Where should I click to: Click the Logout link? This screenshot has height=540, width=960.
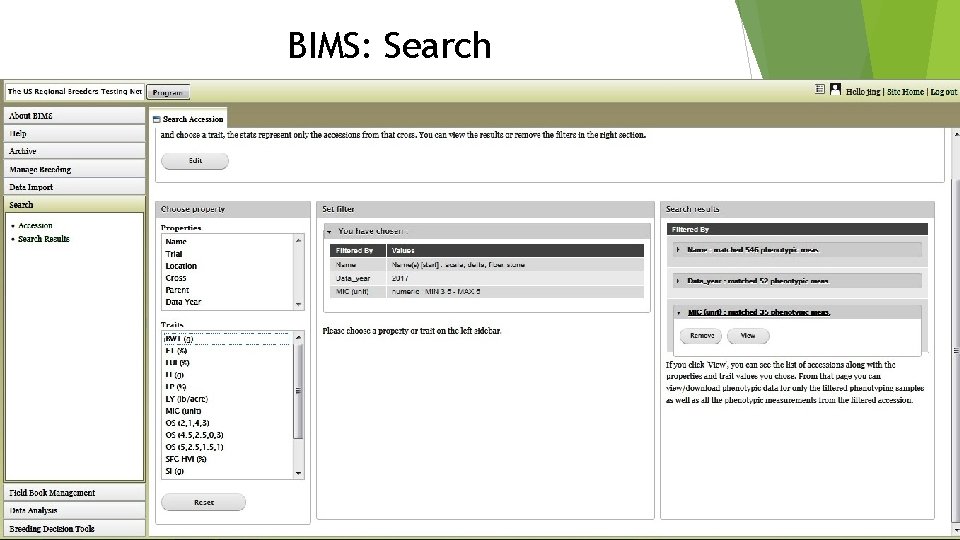(x=943, y=92)
